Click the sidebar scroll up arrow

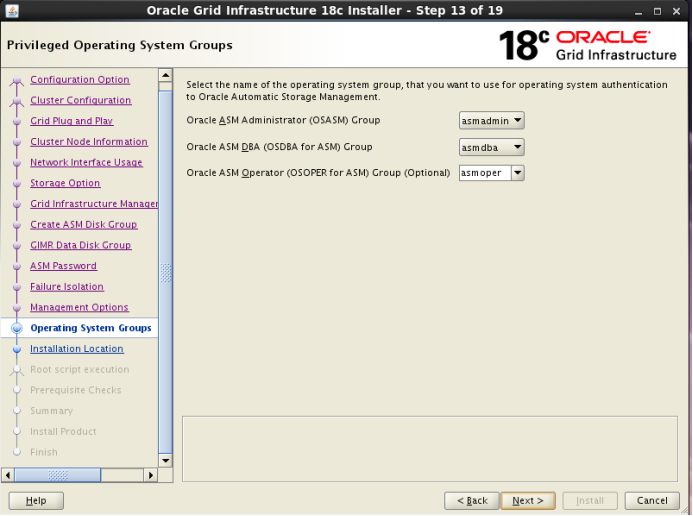point(165,75)
